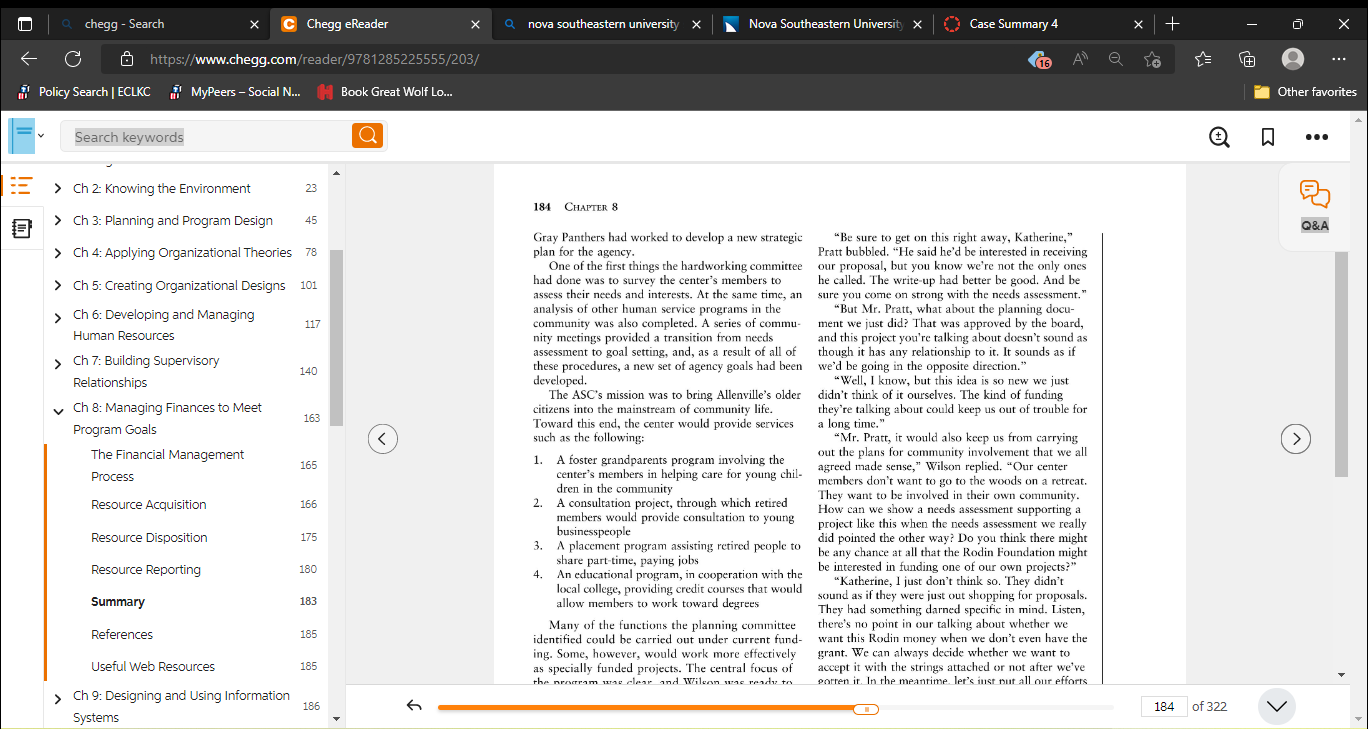Click the back-history arrow near progress bar
Image resolution: width=1368 pixels, height=729 pixels.
tap(415, 706)
